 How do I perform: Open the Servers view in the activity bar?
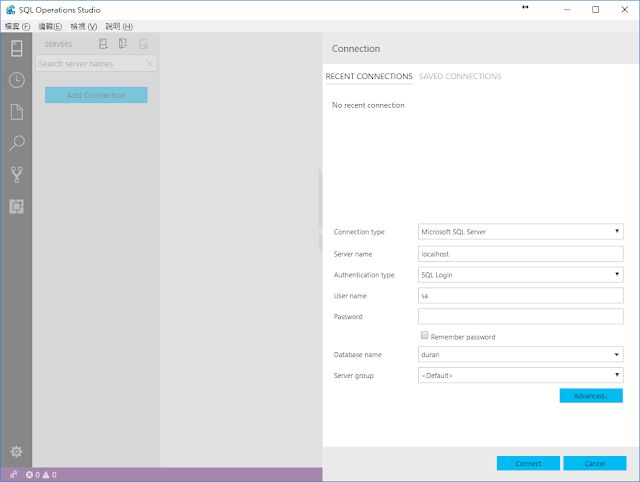pos(16,49)
